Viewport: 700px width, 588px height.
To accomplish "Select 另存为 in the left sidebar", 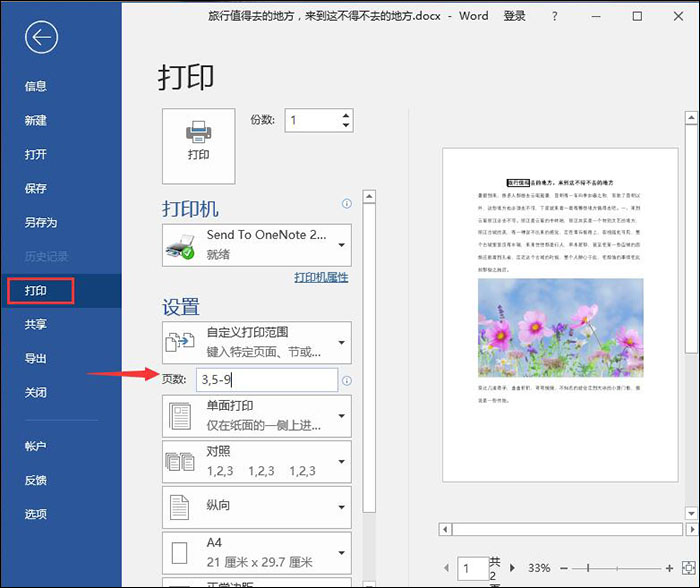I will tap(41, 223).
